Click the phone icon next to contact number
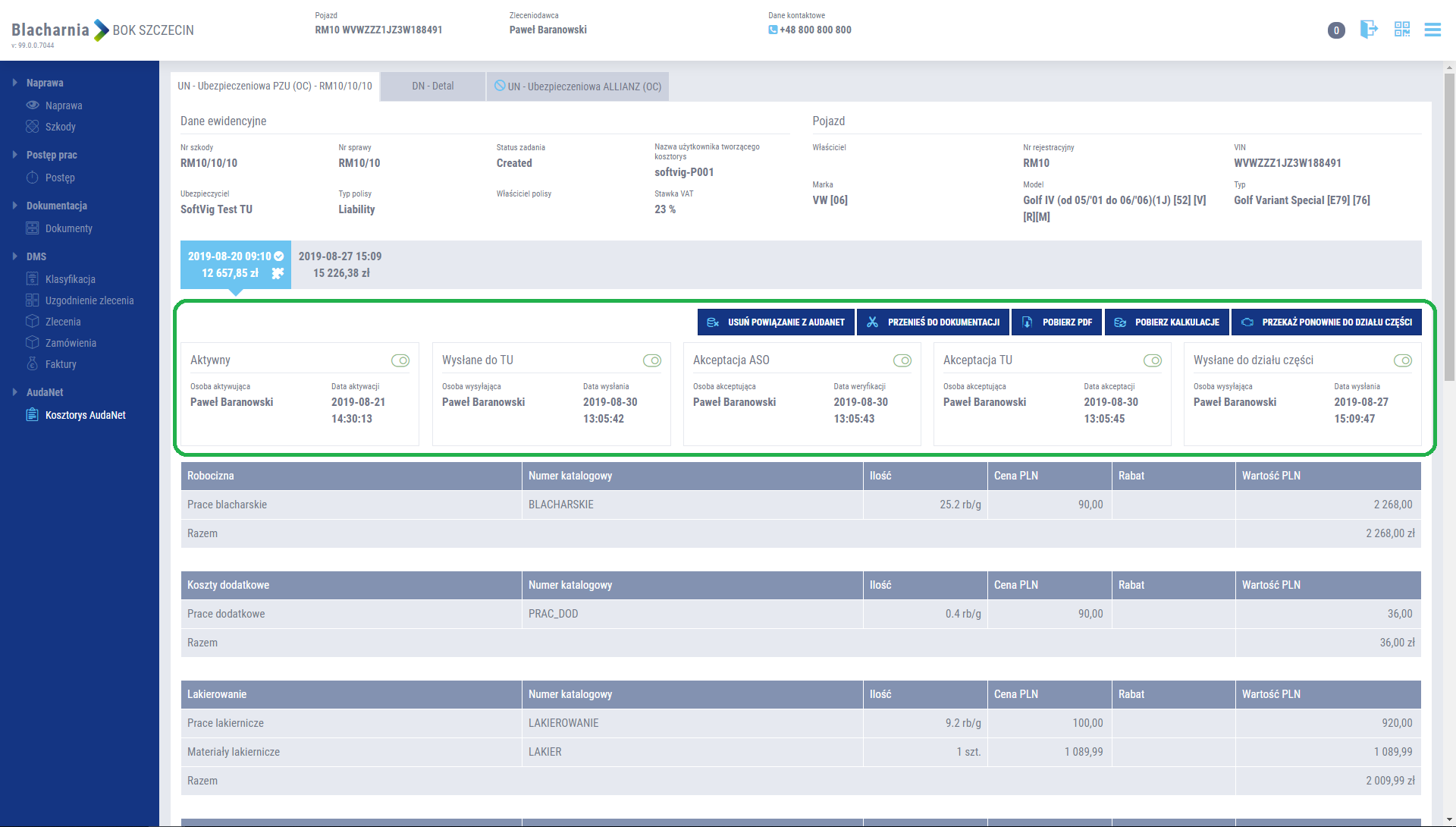The height and width of the screenshot is (827, 1456). click(773, 30)
